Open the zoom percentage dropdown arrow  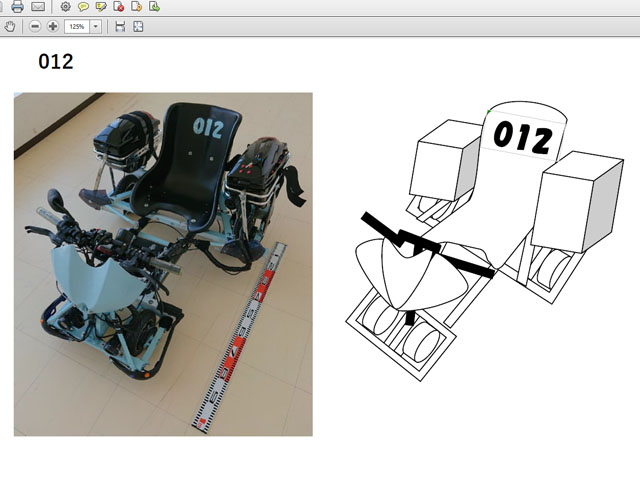pyautogui.click(x=96, y=26)
